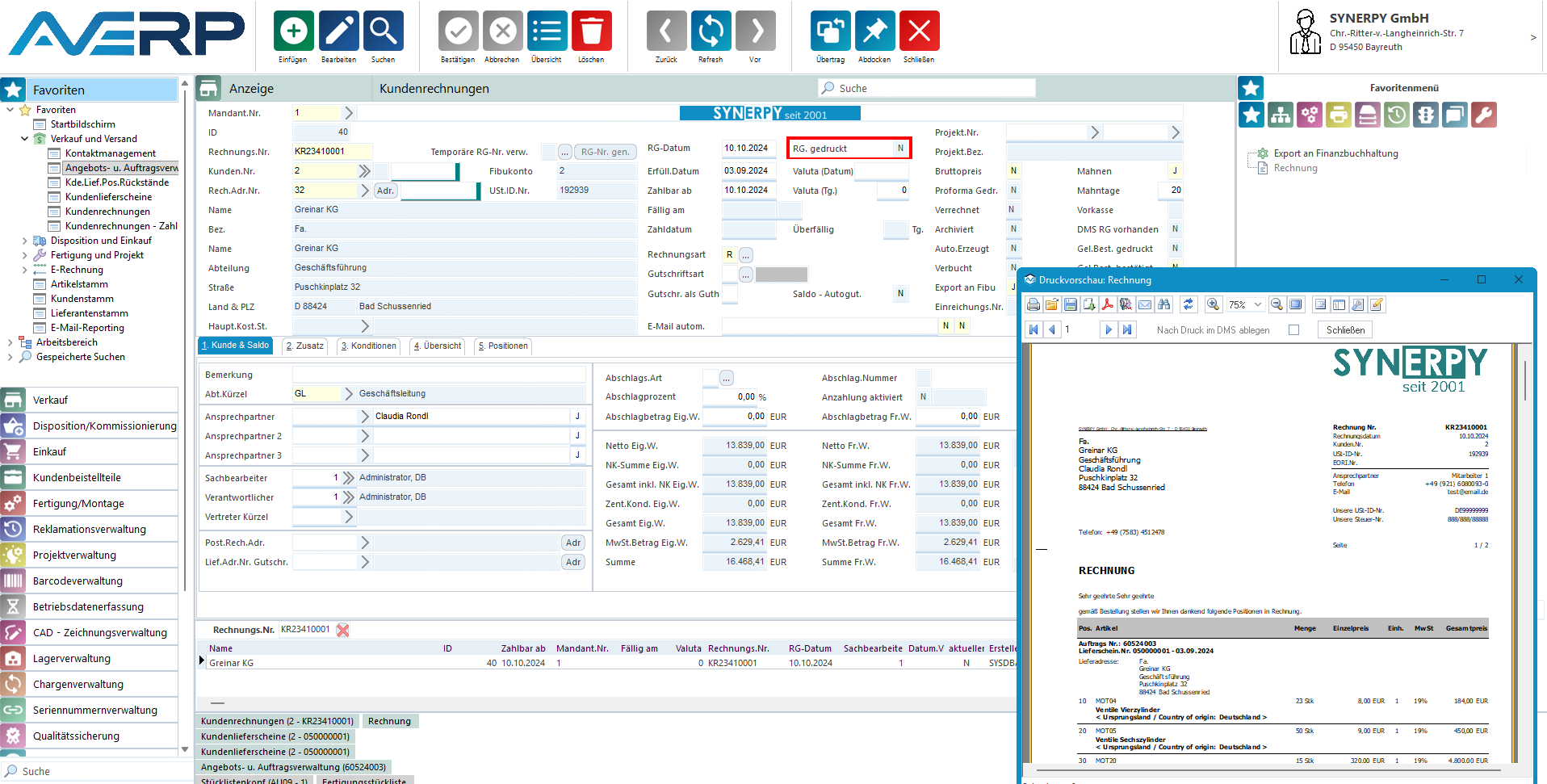1547x784 pixels.
Task: Click the Schließen button in print preview
Action: click(1345, 330)
